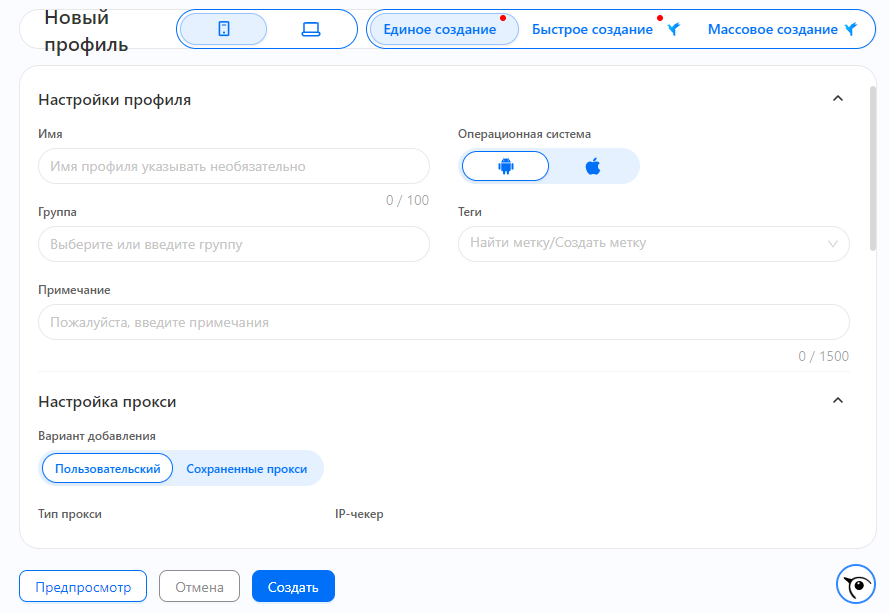
Task: Open the Теги dropdown arrow
Action: (832, 244)
